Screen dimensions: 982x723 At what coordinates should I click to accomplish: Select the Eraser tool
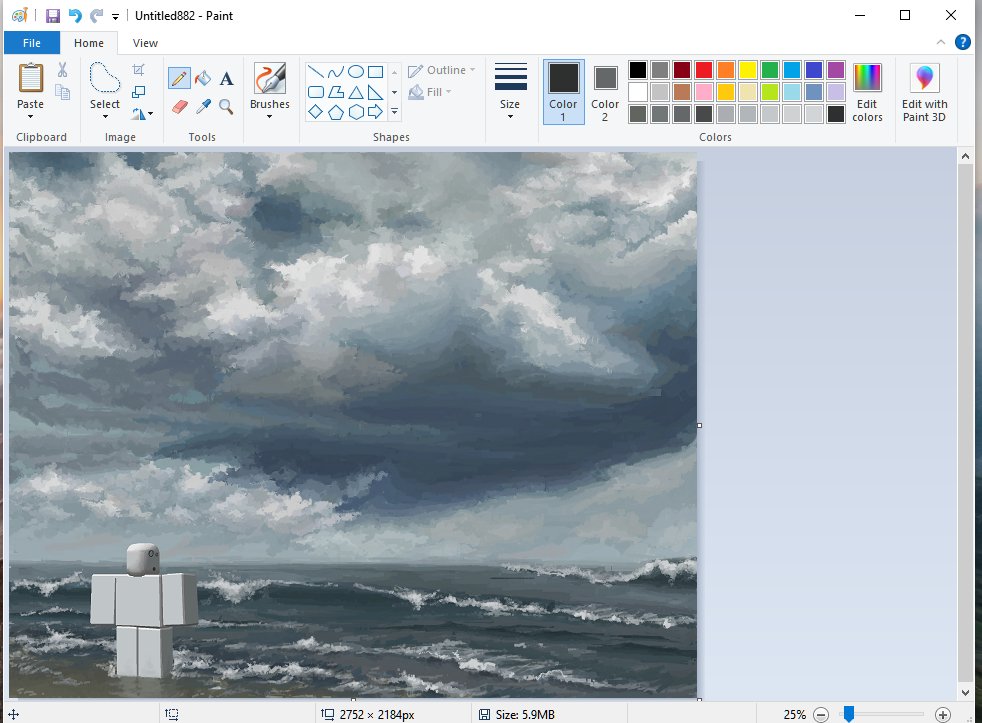click(x=180, y=107)
